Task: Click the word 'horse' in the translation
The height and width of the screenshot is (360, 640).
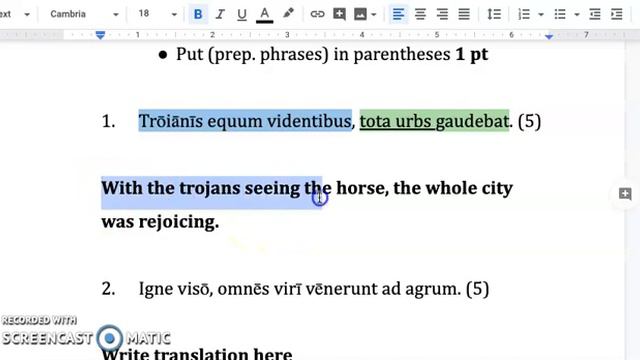Action: 360,188
